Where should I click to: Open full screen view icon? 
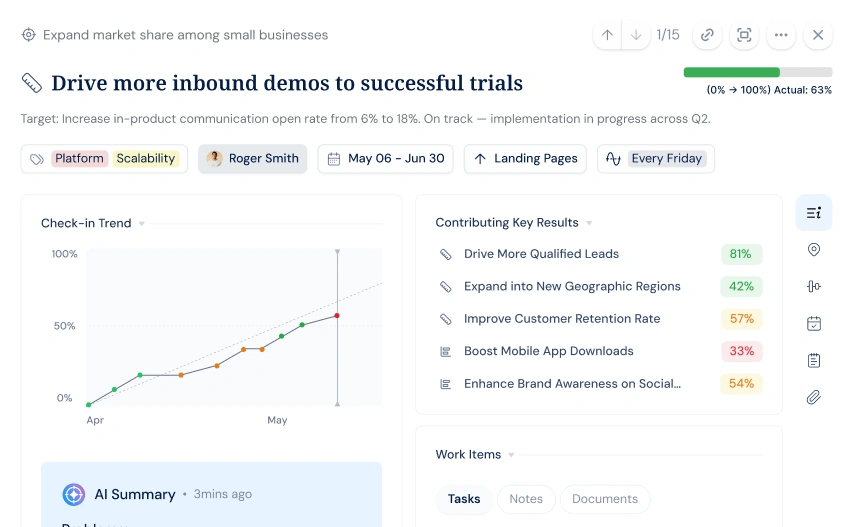744,35
